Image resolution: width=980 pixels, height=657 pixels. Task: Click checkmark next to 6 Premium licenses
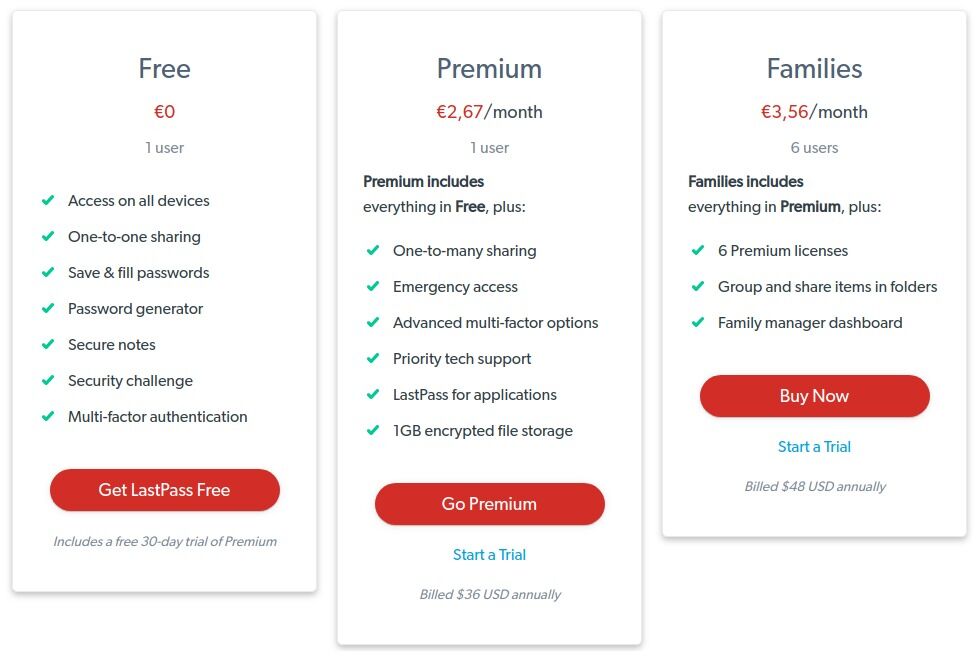[x=698, y=251]
